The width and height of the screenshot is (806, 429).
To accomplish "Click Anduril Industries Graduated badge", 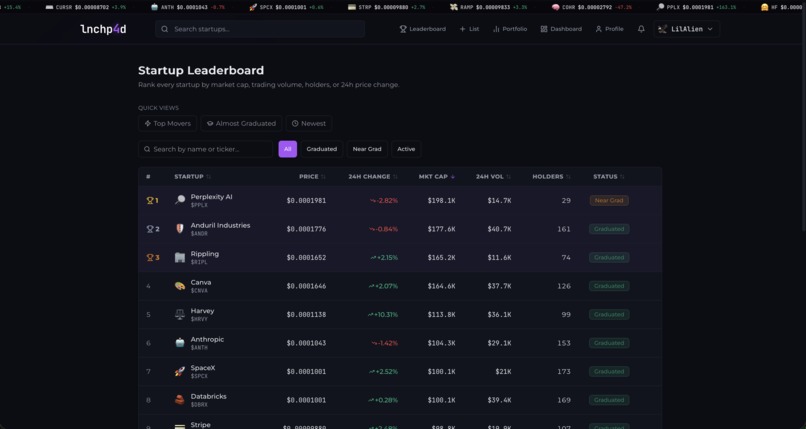I will [x=609, y=229].
